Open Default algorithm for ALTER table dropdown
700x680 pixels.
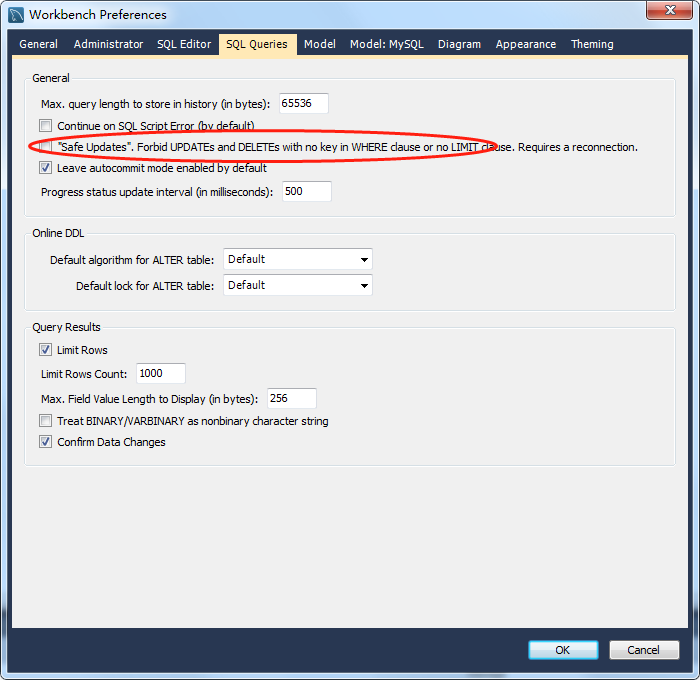click(x=297, y=259)
